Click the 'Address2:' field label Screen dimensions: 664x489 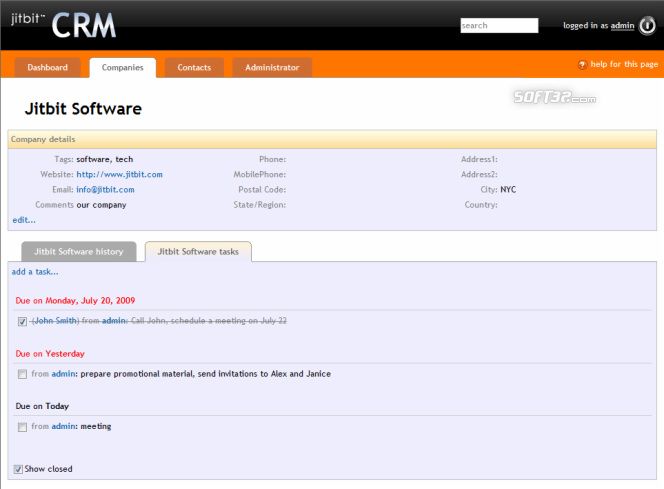(479, 174)
